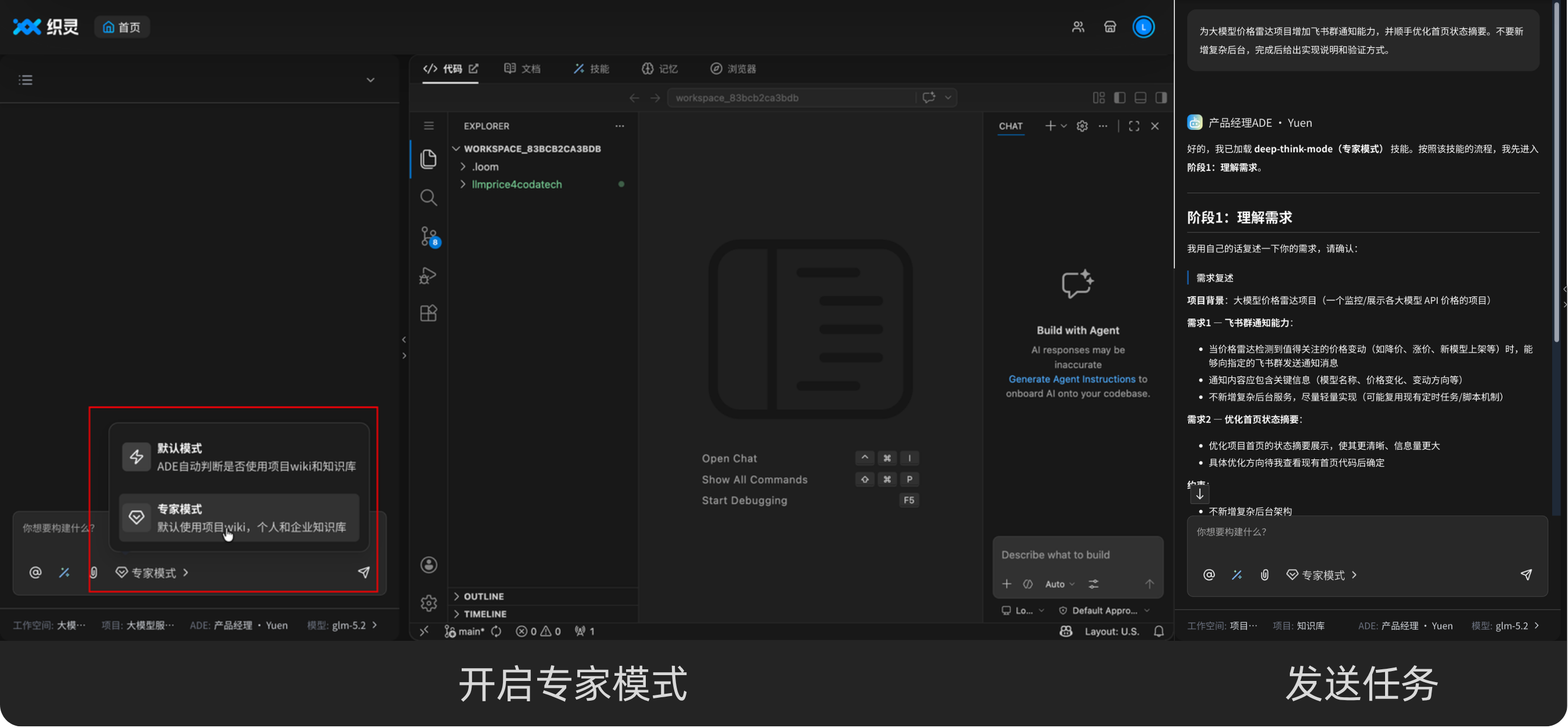This screenshot has height=728, width=1568.
Task: Click the @ mention icon in the right chat input
Action: pyautogui.click(x=1209, y=575)
